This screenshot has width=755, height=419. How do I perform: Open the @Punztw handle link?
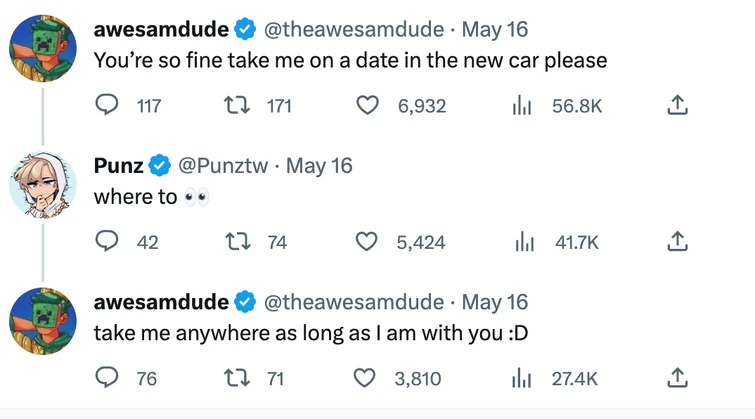click(x=222, y=166)
